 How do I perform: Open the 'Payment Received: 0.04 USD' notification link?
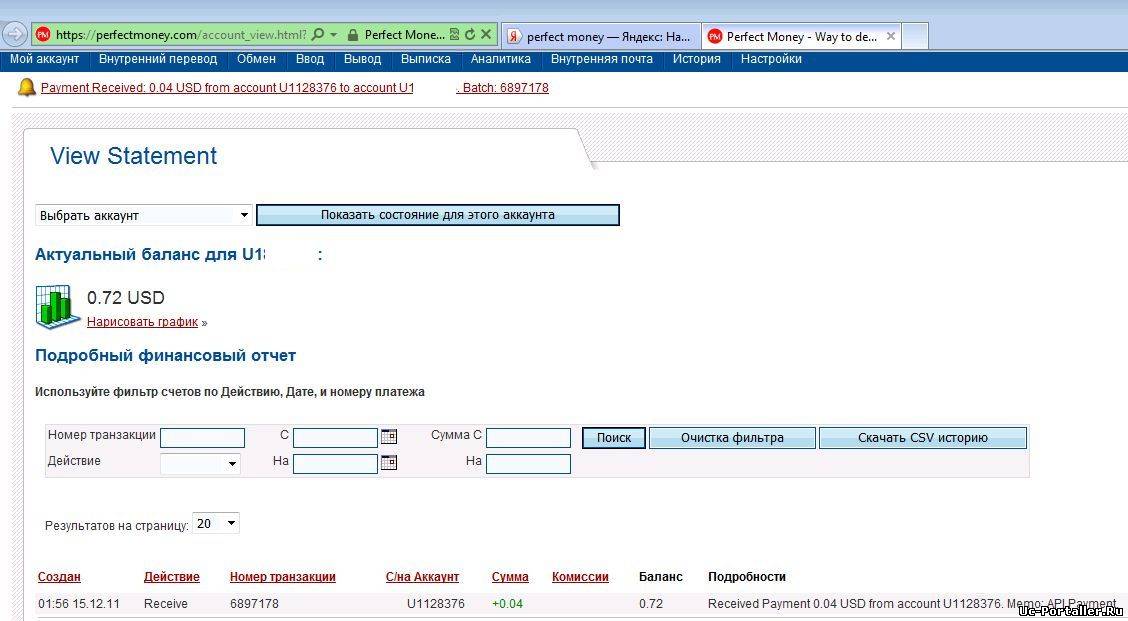295,89
